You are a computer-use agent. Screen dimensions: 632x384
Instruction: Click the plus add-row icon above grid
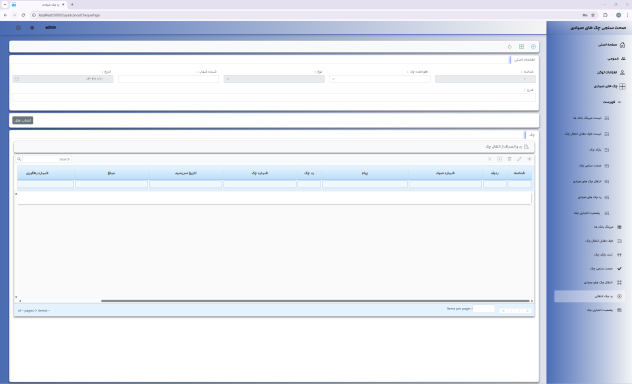click(x=529, y=159)
